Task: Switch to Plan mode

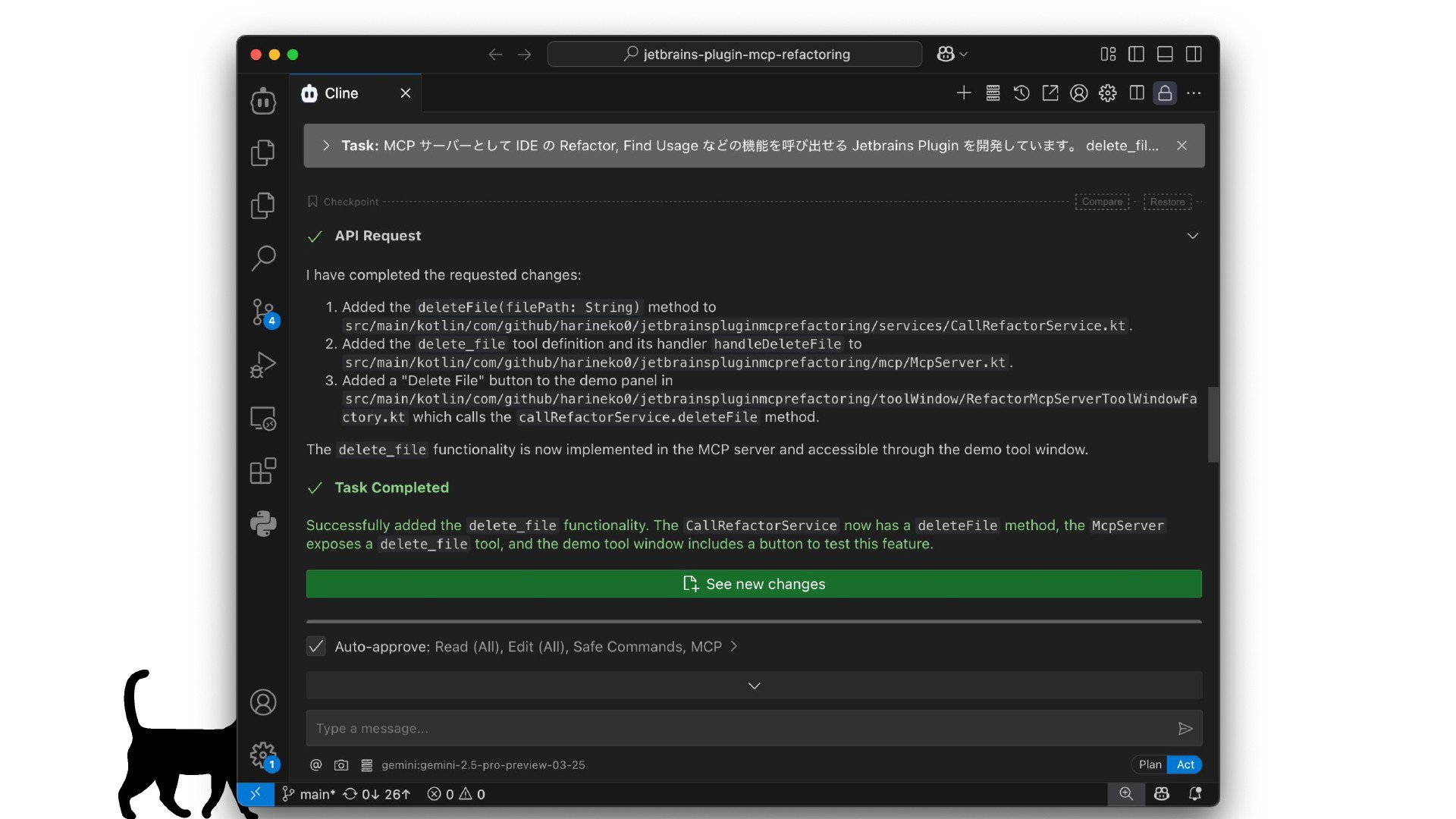Action: pos(1150,764)
